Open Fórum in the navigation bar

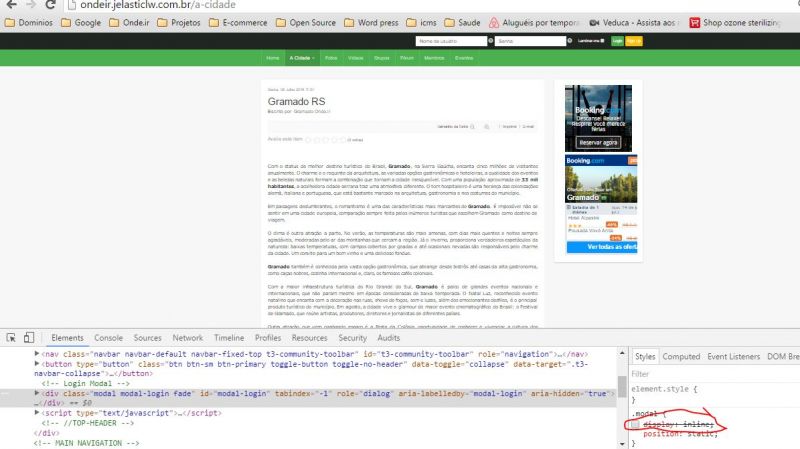click(407, 58)
